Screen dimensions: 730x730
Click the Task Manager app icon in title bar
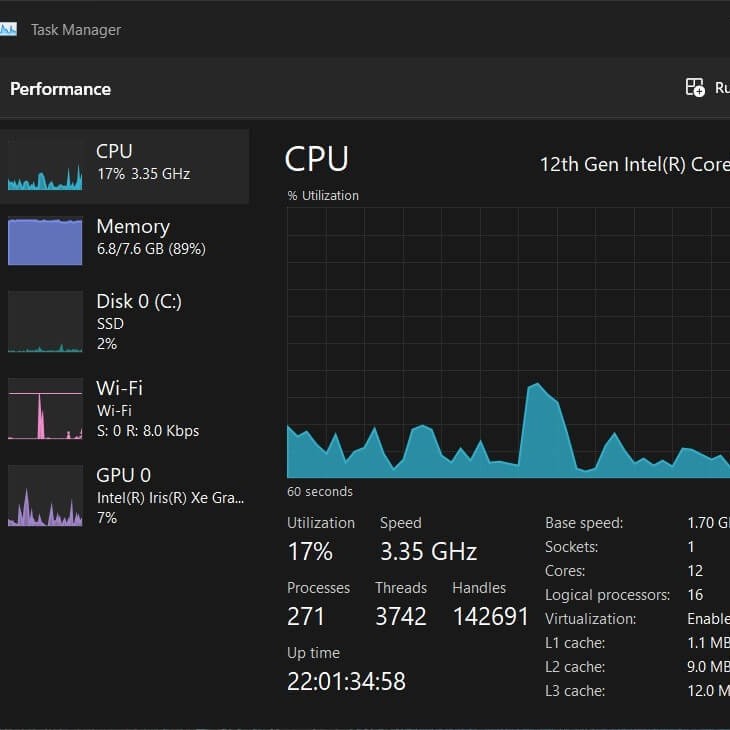click(x=8, y=29)
